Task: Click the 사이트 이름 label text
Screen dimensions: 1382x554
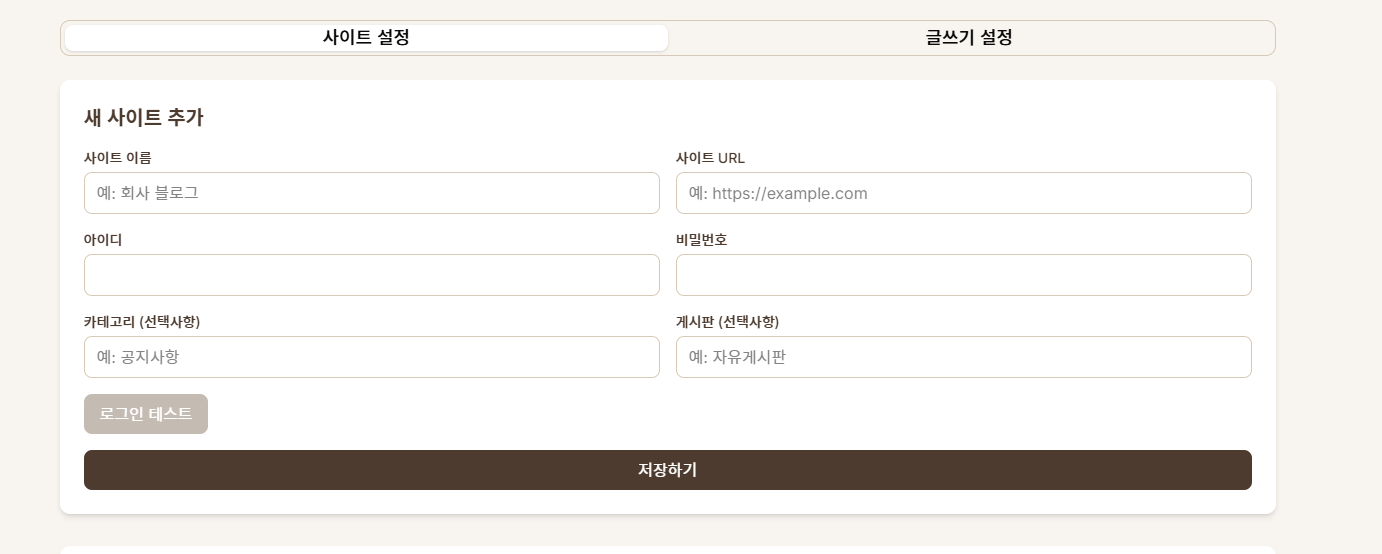Action: pos(118,158)
